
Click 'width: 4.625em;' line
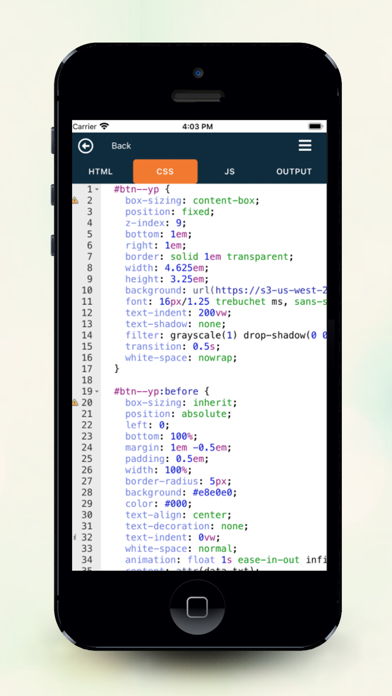click(167, 268)
